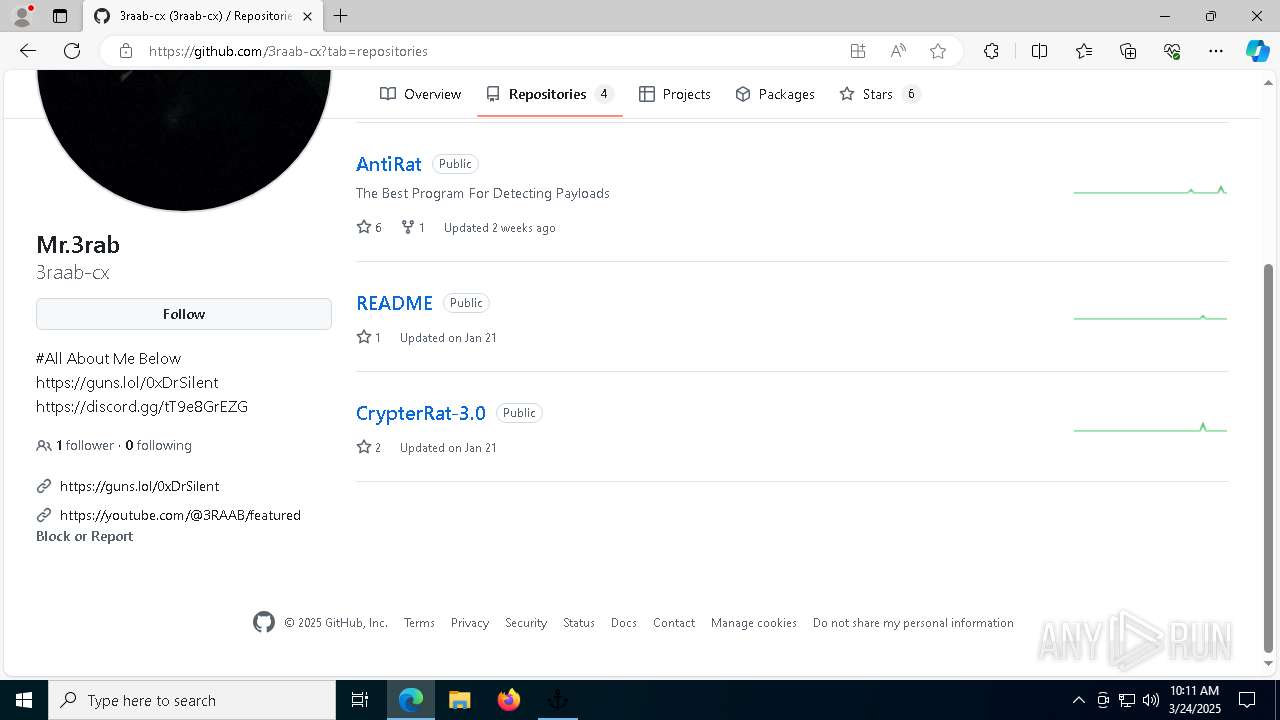
Task: Open the browser Extensions icon
Action: coord(991,51)
